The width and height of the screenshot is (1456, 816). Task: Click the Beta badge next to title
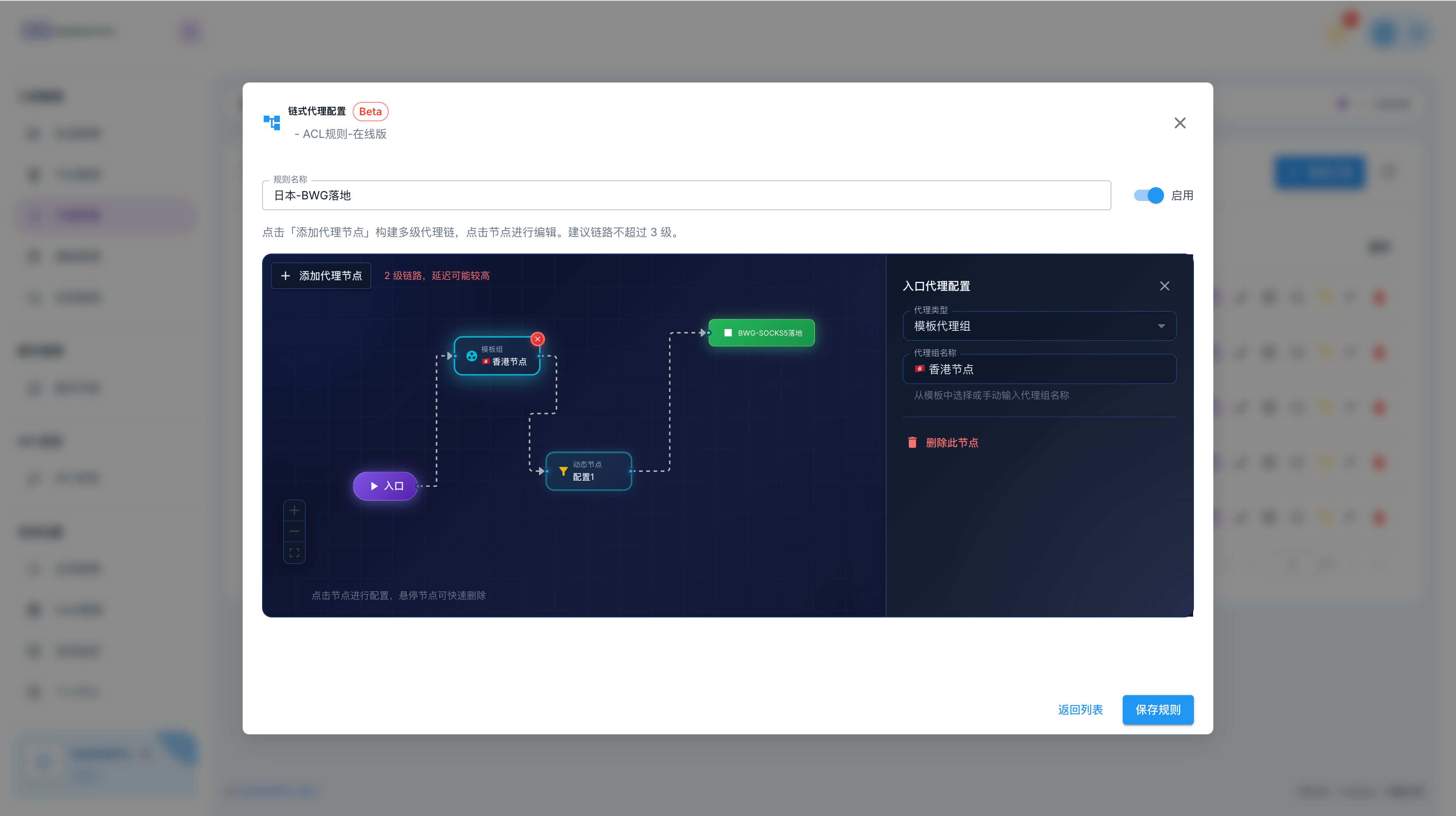(x=370, y=111)
